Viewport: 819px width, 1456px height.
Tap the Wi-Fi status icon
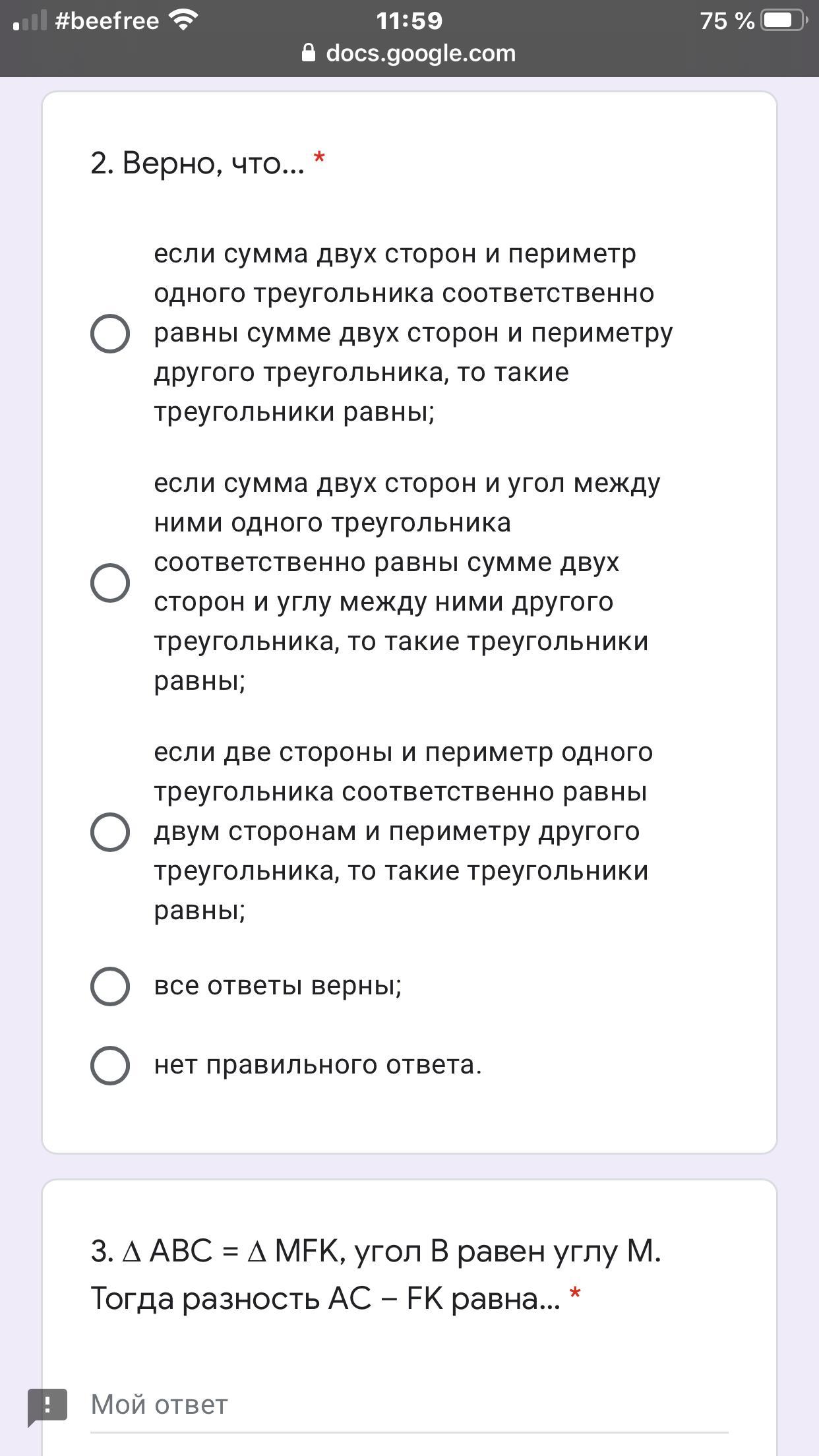click(x=183, y=20)
